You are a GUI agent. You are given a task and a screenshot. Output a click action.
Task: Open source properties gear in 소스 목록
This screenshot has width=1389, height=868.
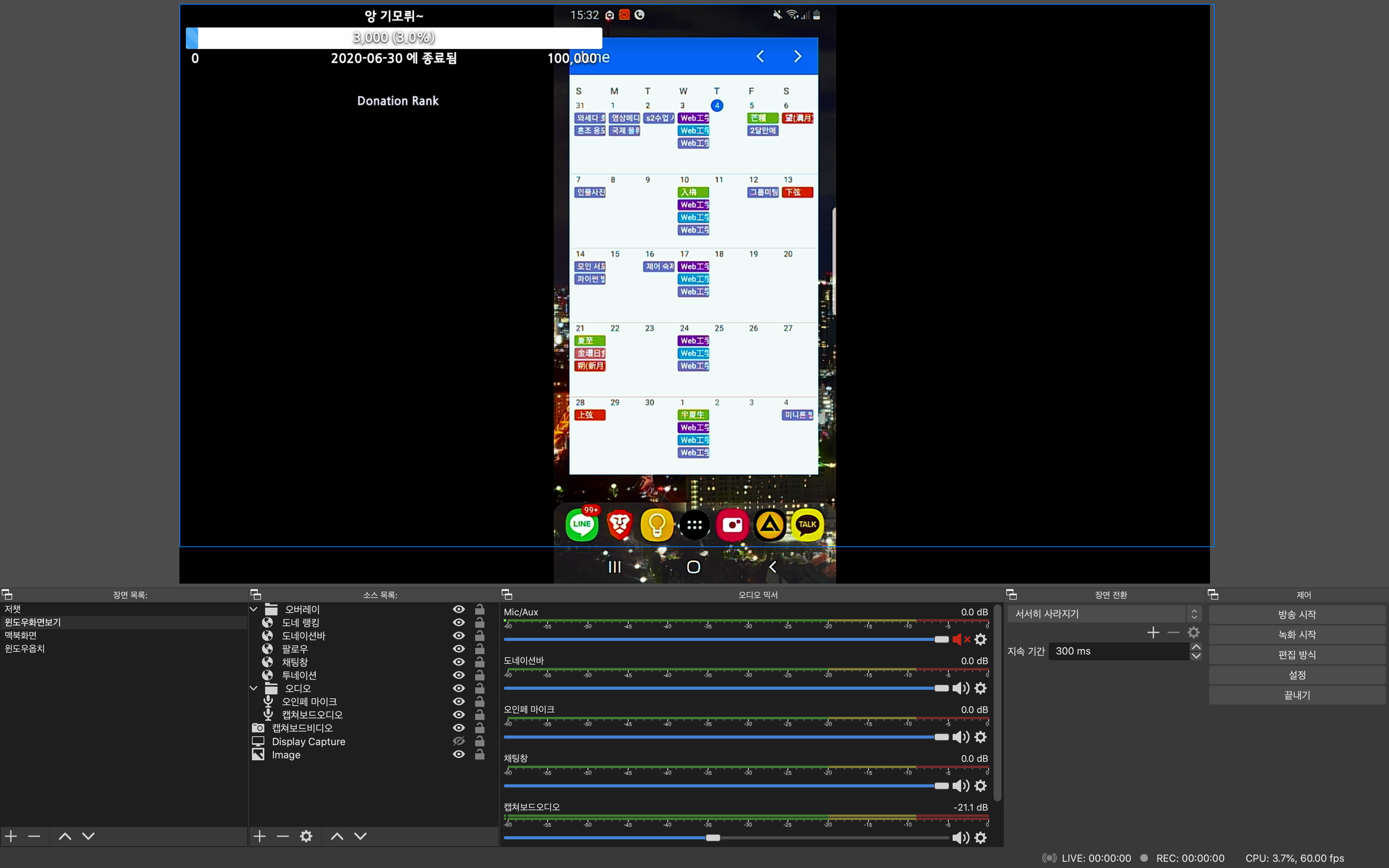pyautogui.click(x=306, y=837)
